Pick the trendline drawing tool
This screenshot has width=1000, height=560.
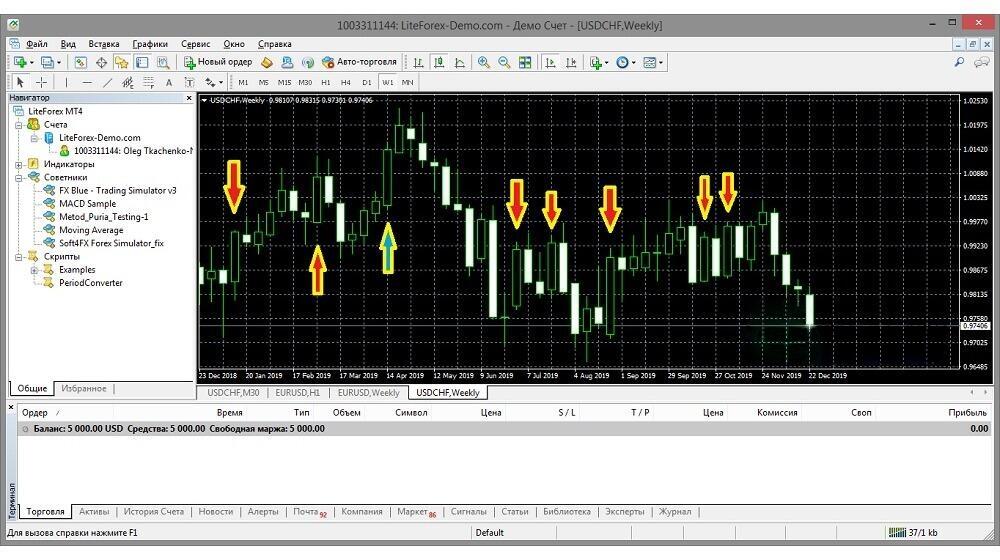pyautogui.click(x=108, y=82)
